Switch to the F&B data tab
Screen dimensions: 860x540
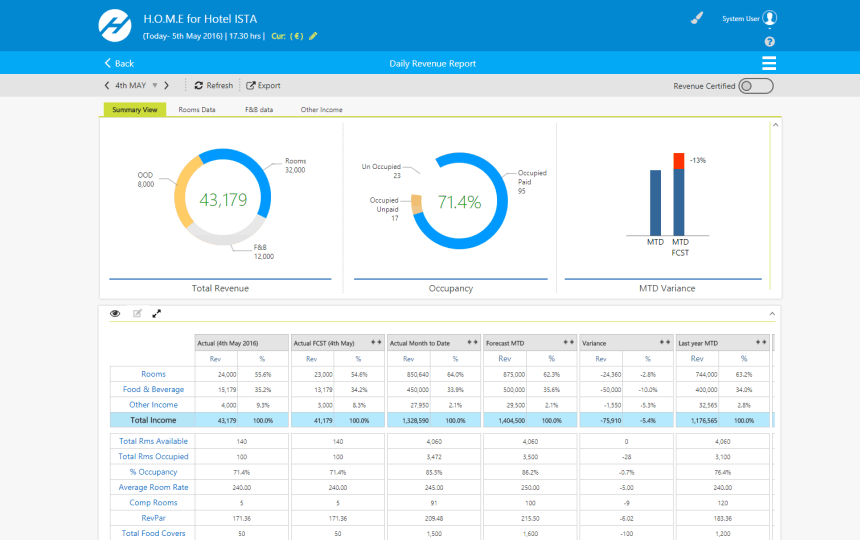pos(259,110)
